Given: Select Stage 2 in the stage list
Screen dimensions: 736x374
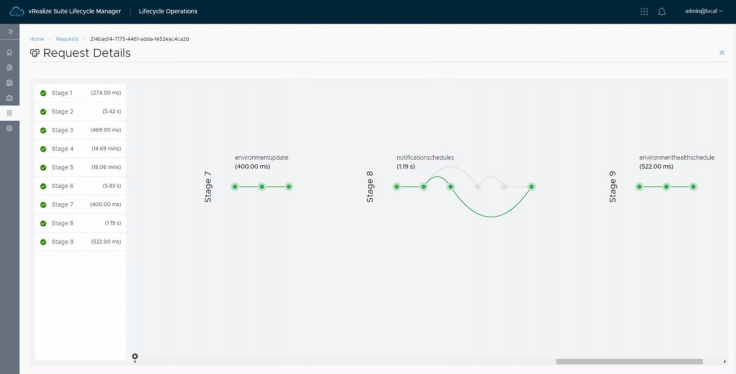Looking at the screenshot, I should click(80, 112).
